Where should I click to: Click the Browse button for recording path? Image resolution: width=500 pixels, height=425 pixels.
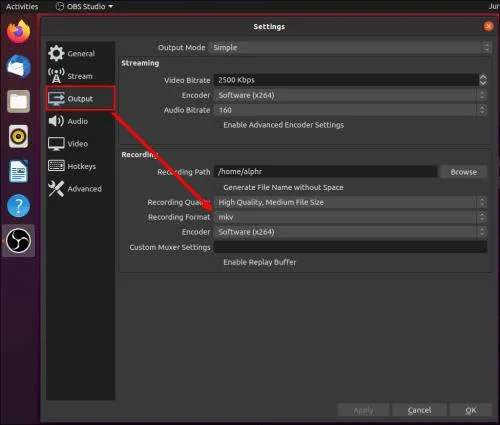[463, 172]
